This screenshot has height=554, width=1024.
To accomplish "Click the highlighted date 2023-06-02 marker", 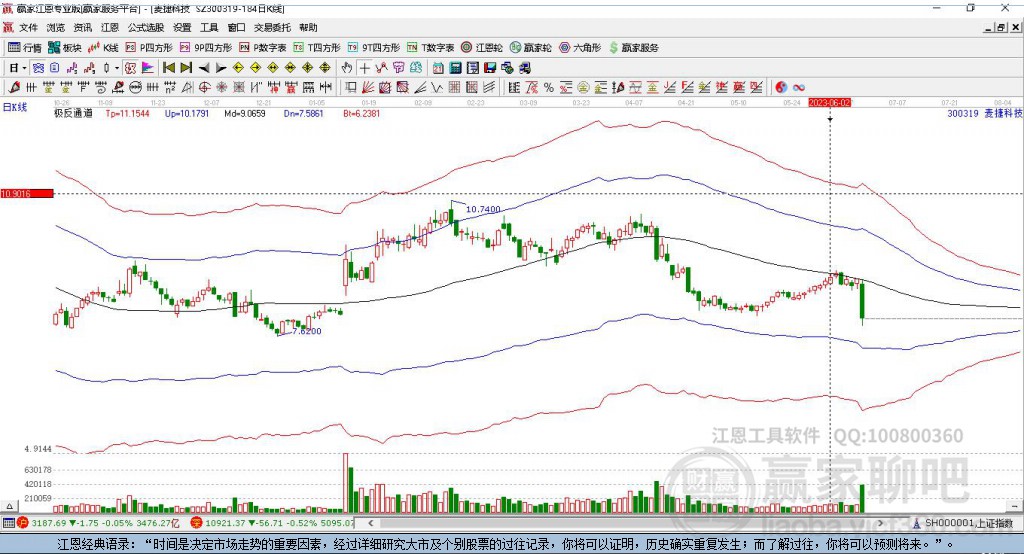I will point(829,103).
